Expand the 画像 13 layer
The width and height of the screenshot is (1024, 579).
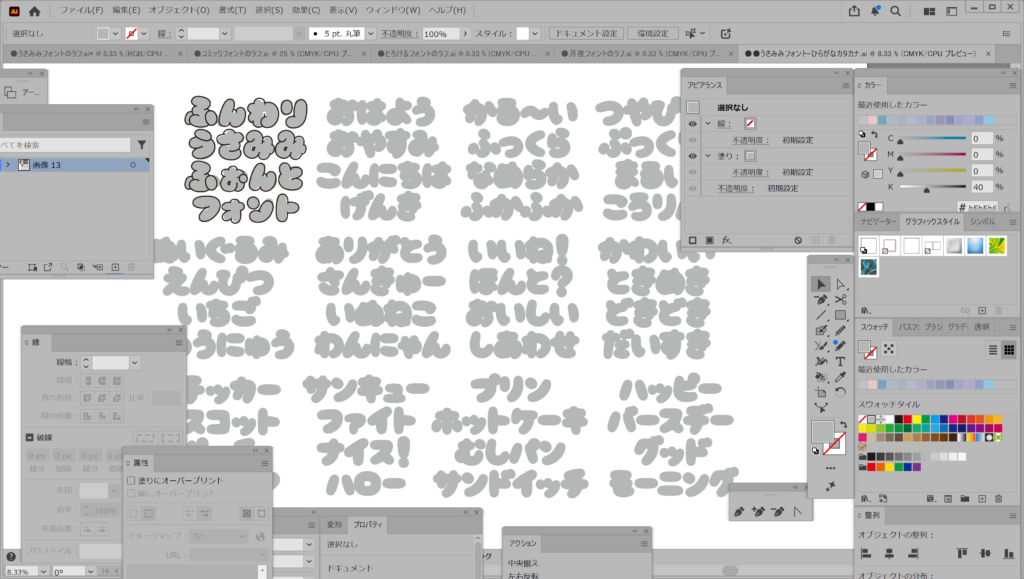pos(9,165)
